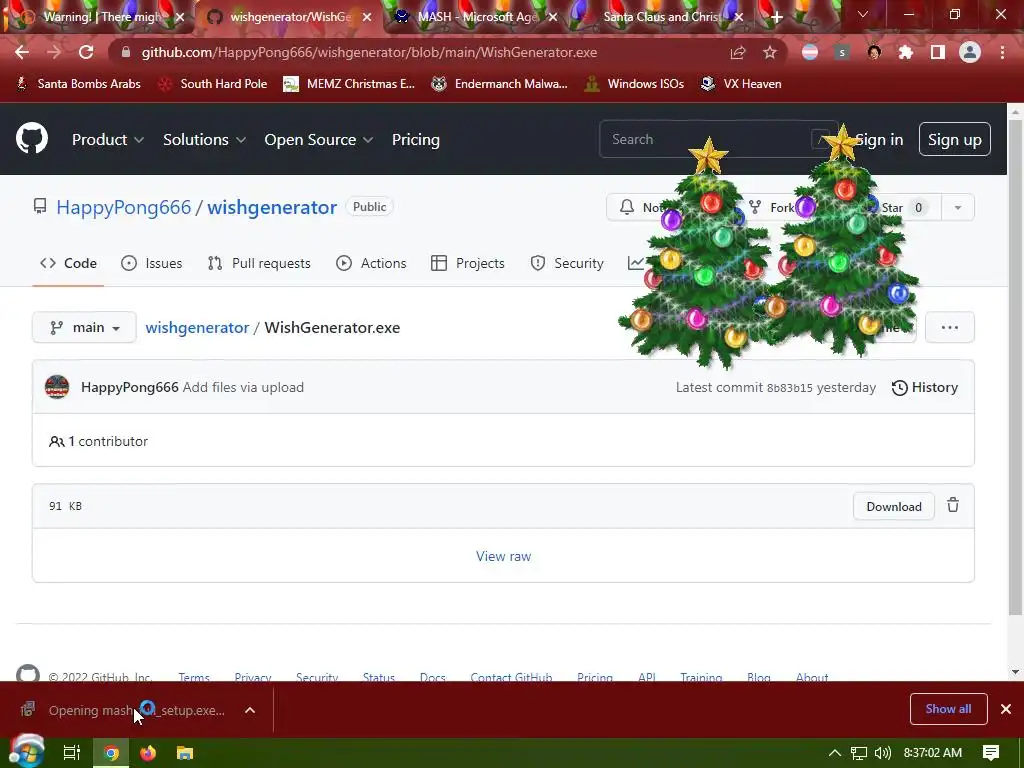Open the Windows Start button with Santa hat

pyautogui.click(x=25, y=752)
